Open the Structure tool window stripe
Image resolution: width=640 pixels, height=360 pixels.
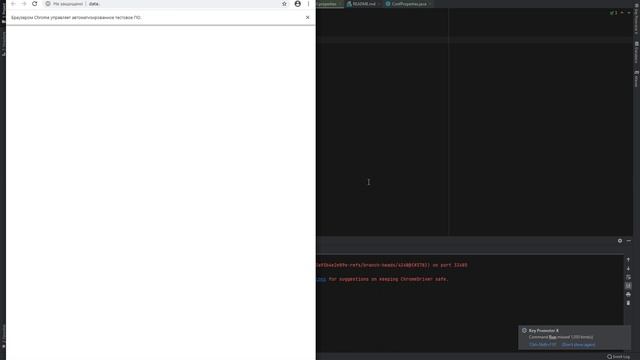3,44
